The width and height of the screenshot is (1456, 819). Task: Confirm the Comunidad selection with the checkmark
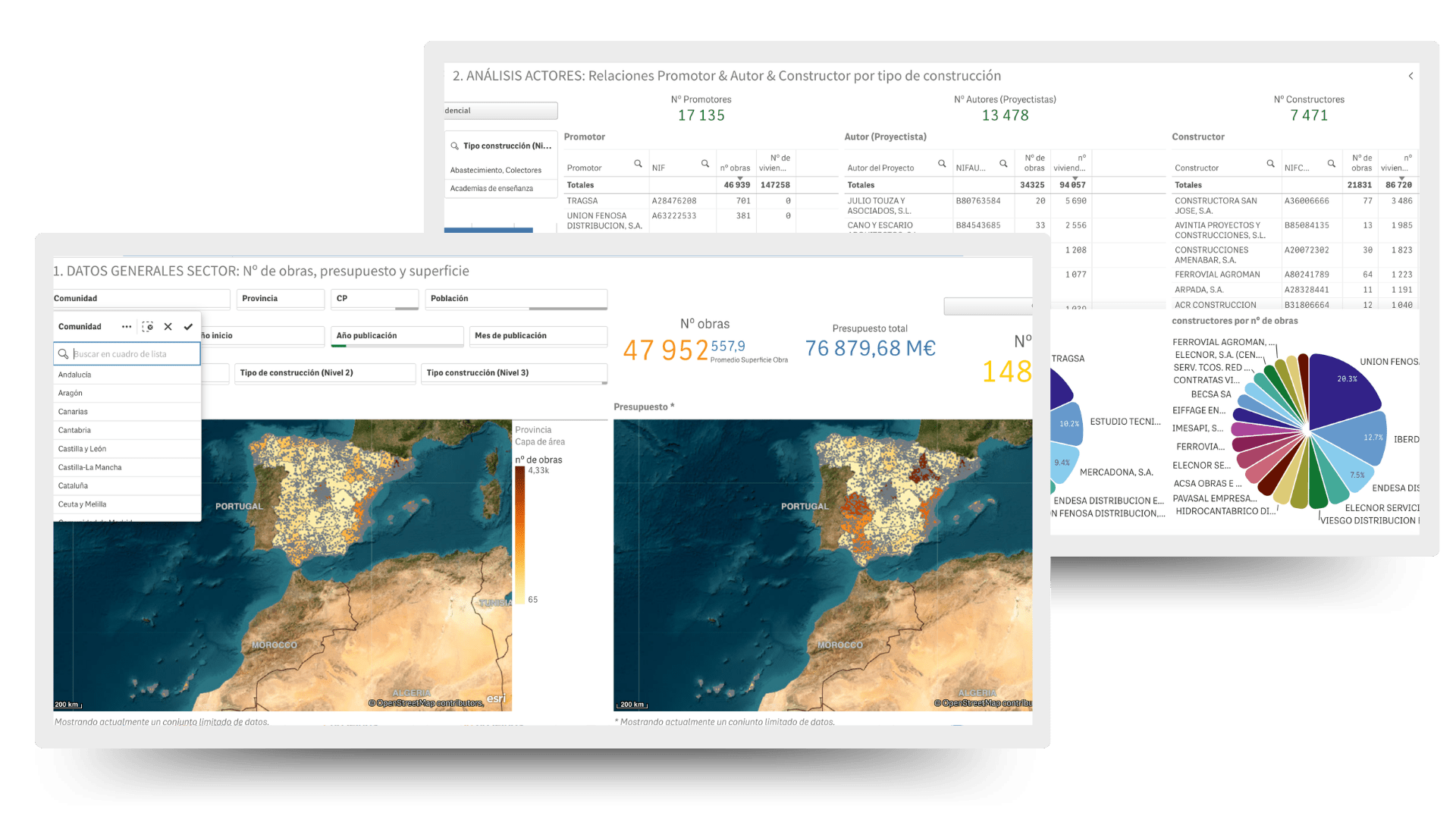point(188,327)
